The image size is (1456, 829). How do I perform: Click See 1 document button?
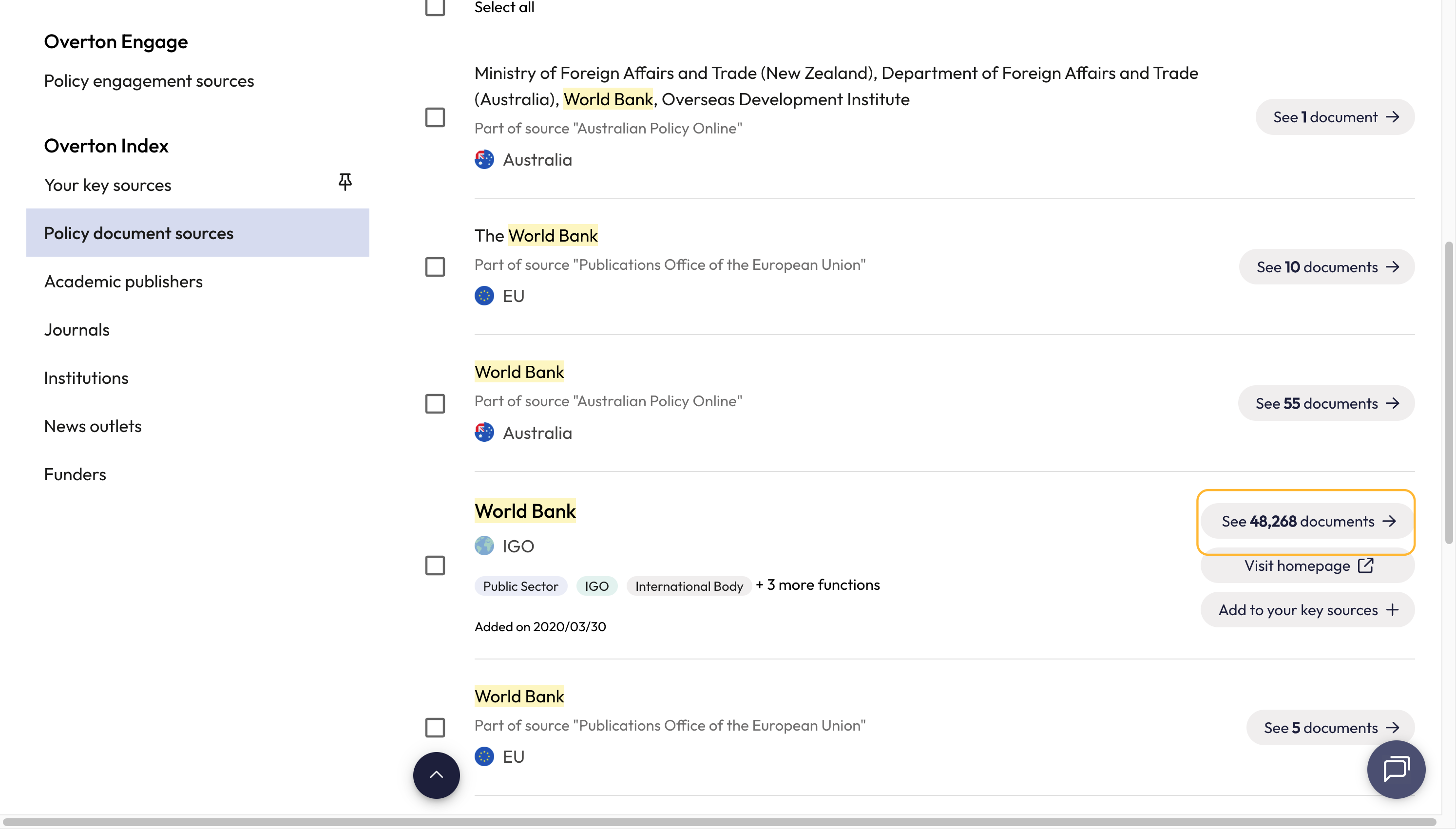click(1335, 117)
